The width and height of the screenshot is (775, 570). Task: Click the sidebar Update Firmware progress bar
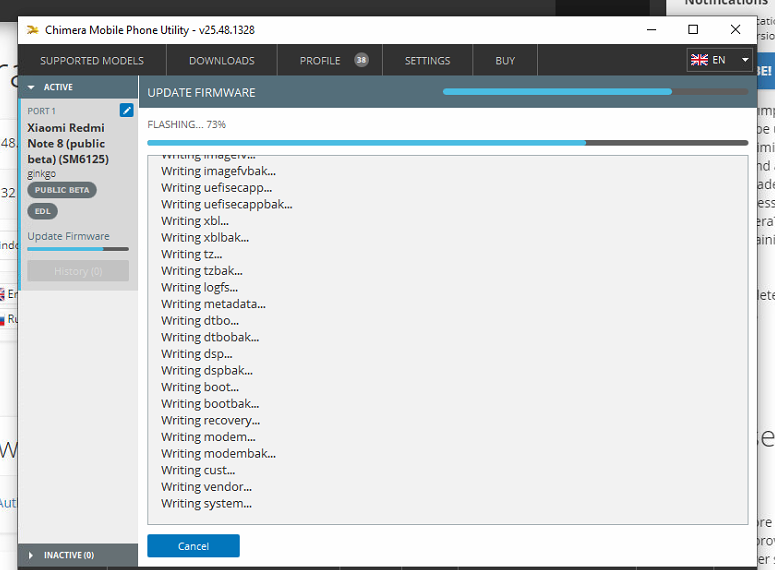tap(78, 249)
